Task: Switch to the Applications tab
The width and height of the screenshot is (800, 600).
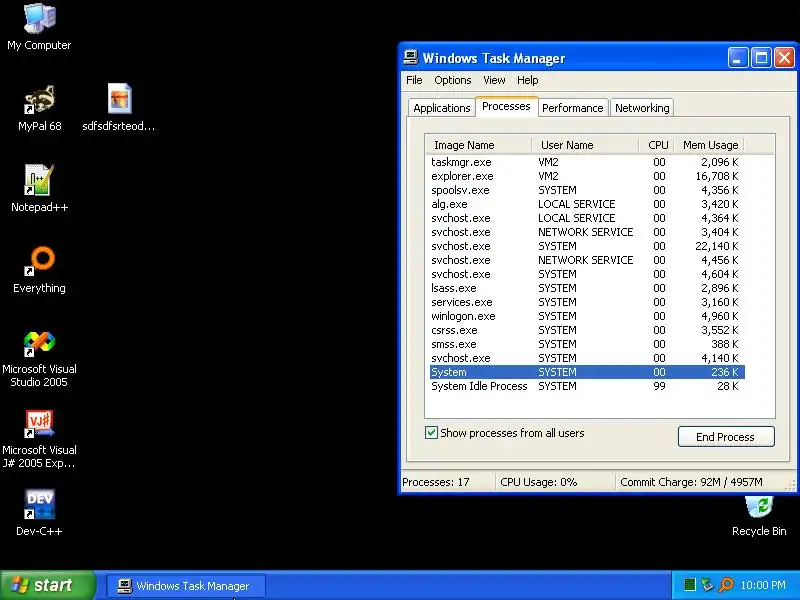Action: 442,108
